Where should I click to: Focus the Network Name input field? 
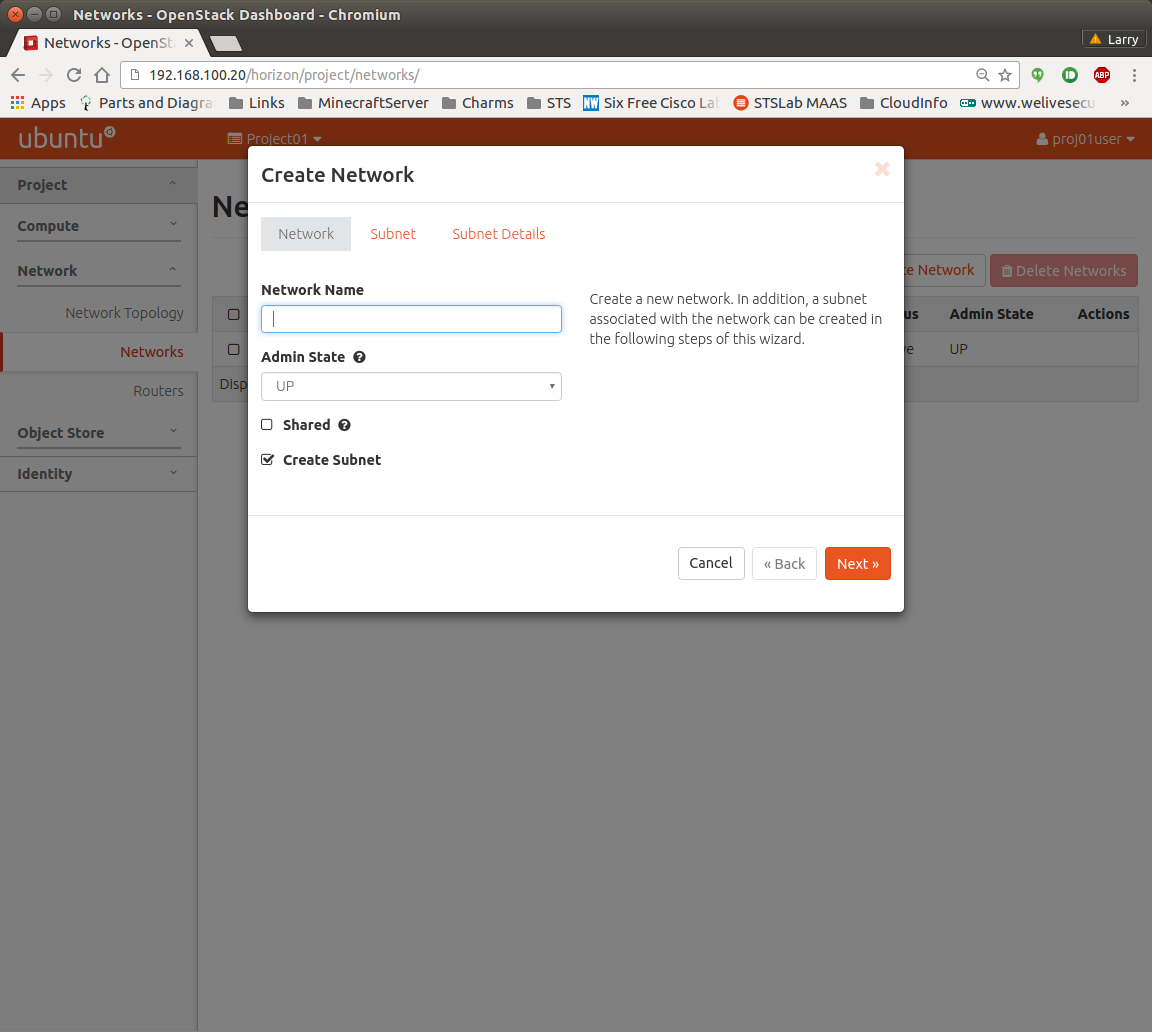click(x=411, y=319)
